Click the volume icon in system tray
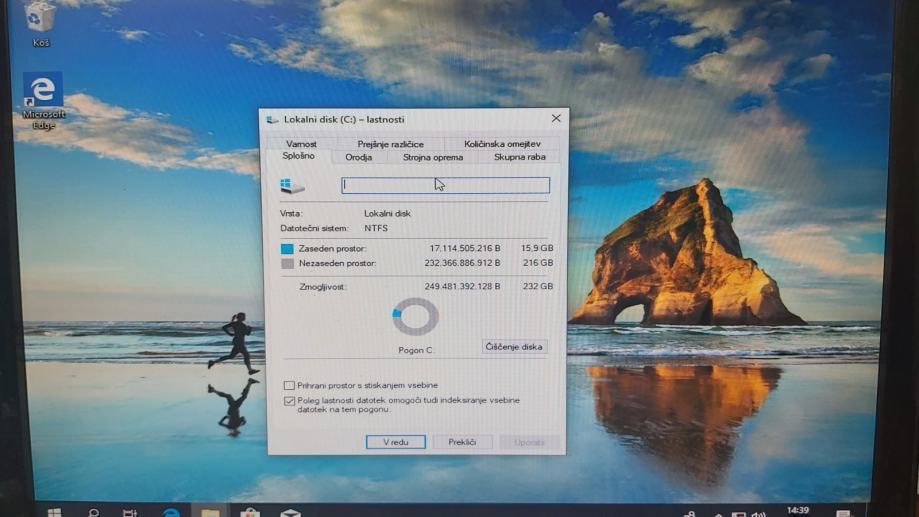The height and width of the screenshot is (517, 919). pos(759,513)
